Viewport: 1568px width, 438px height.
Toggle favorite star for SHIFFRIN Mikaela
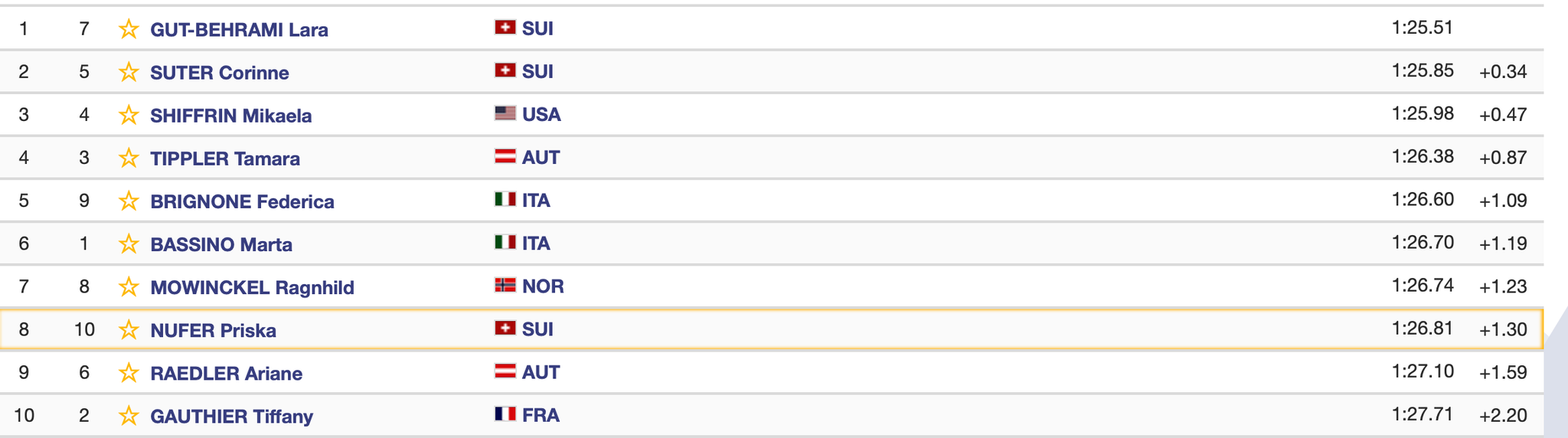[x=129, y=115]
